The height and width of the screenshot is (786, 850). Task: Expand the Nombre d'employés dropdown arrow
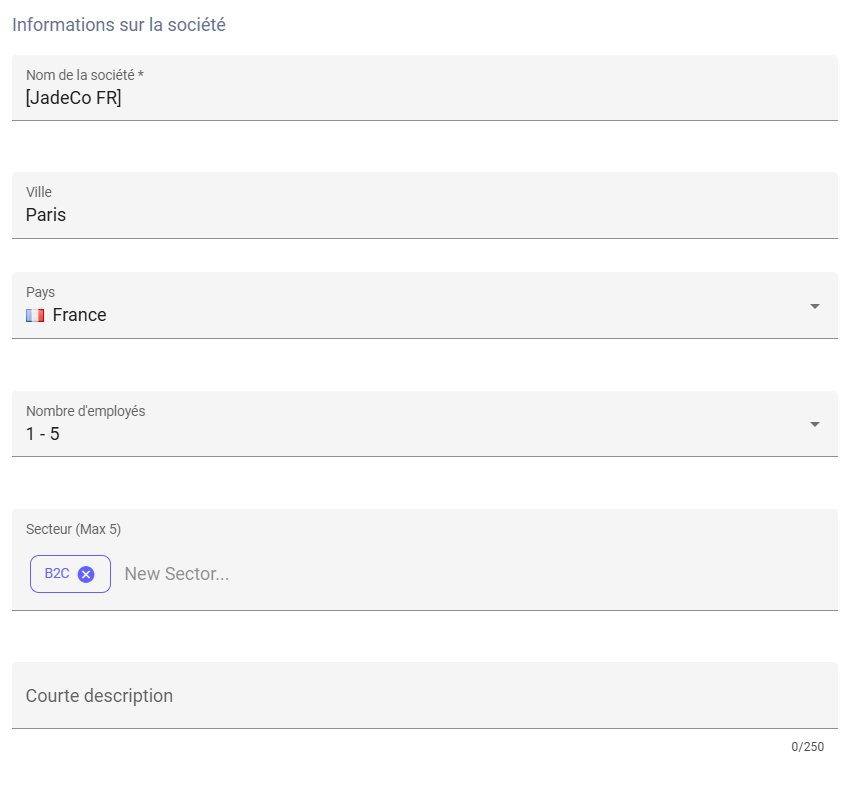tap(814, 424)
